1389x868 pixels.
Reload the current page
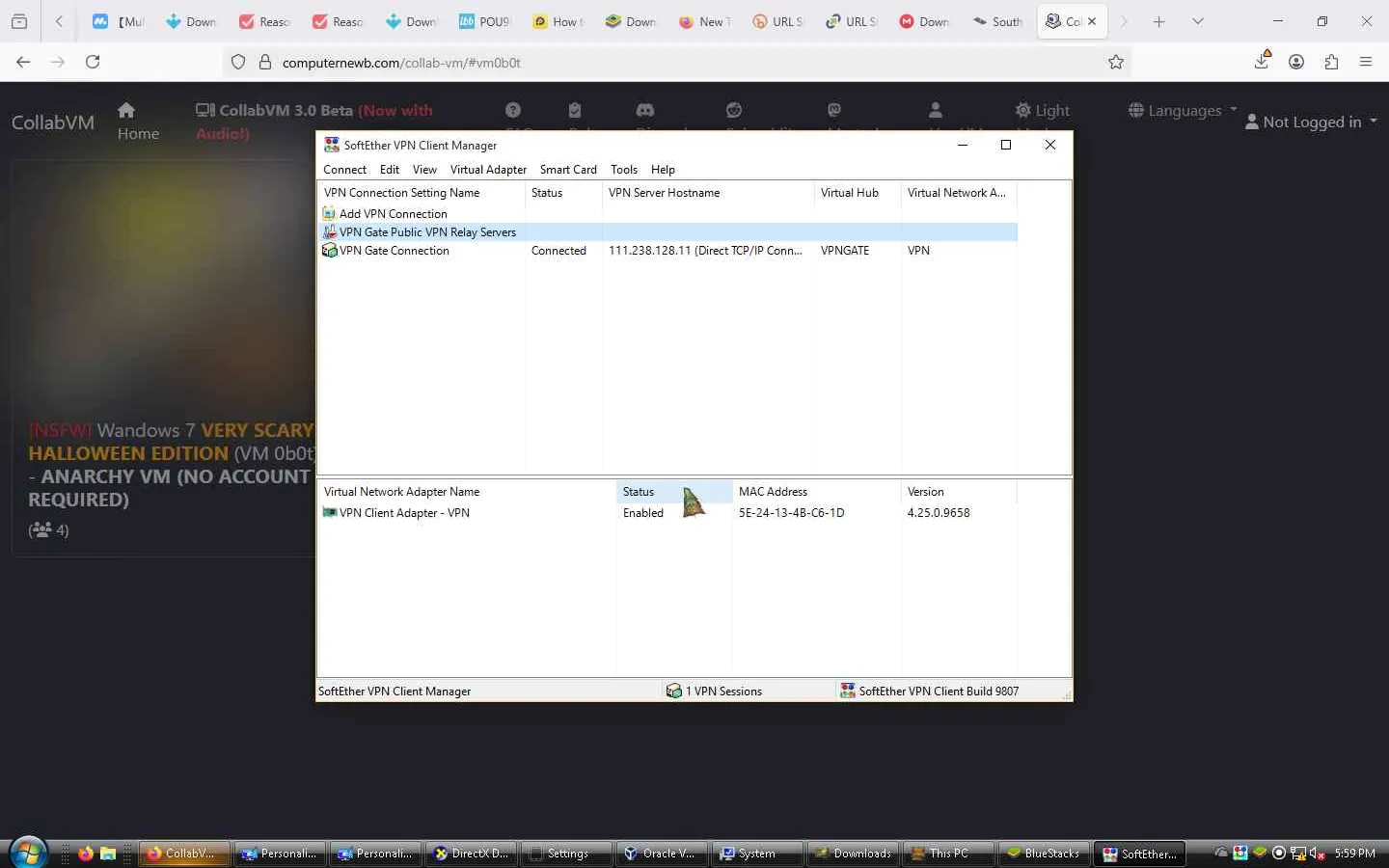pyautogui.click(x=93, y=62)
